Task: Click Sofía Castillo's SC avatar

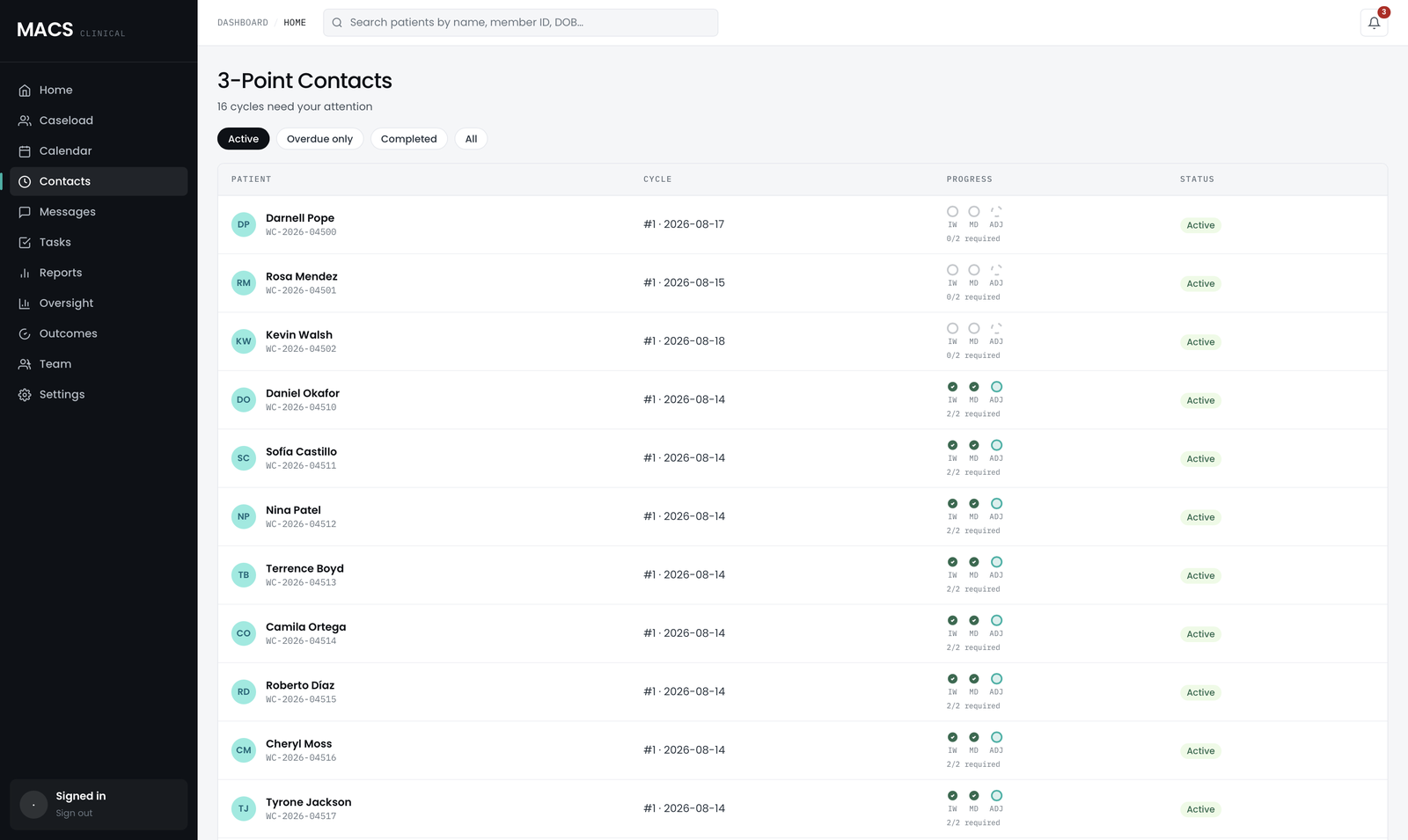Action: (x=244, y=458)
